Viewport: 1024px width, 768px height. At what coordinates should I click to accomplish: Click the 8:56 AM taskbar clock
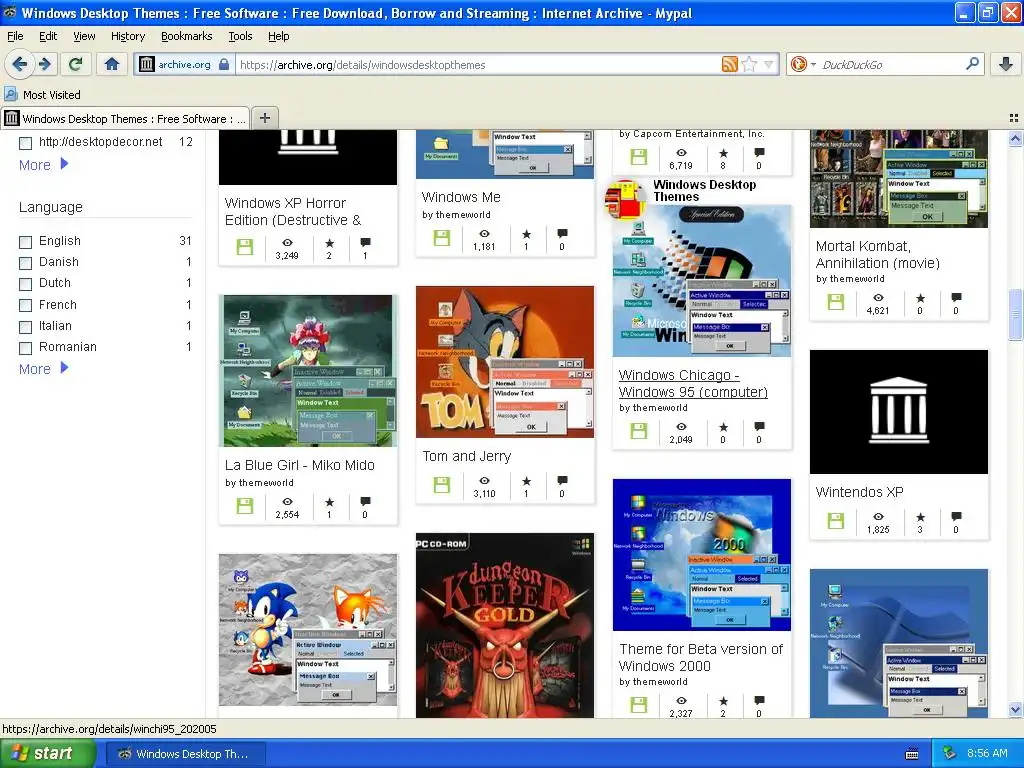(987, 753)
